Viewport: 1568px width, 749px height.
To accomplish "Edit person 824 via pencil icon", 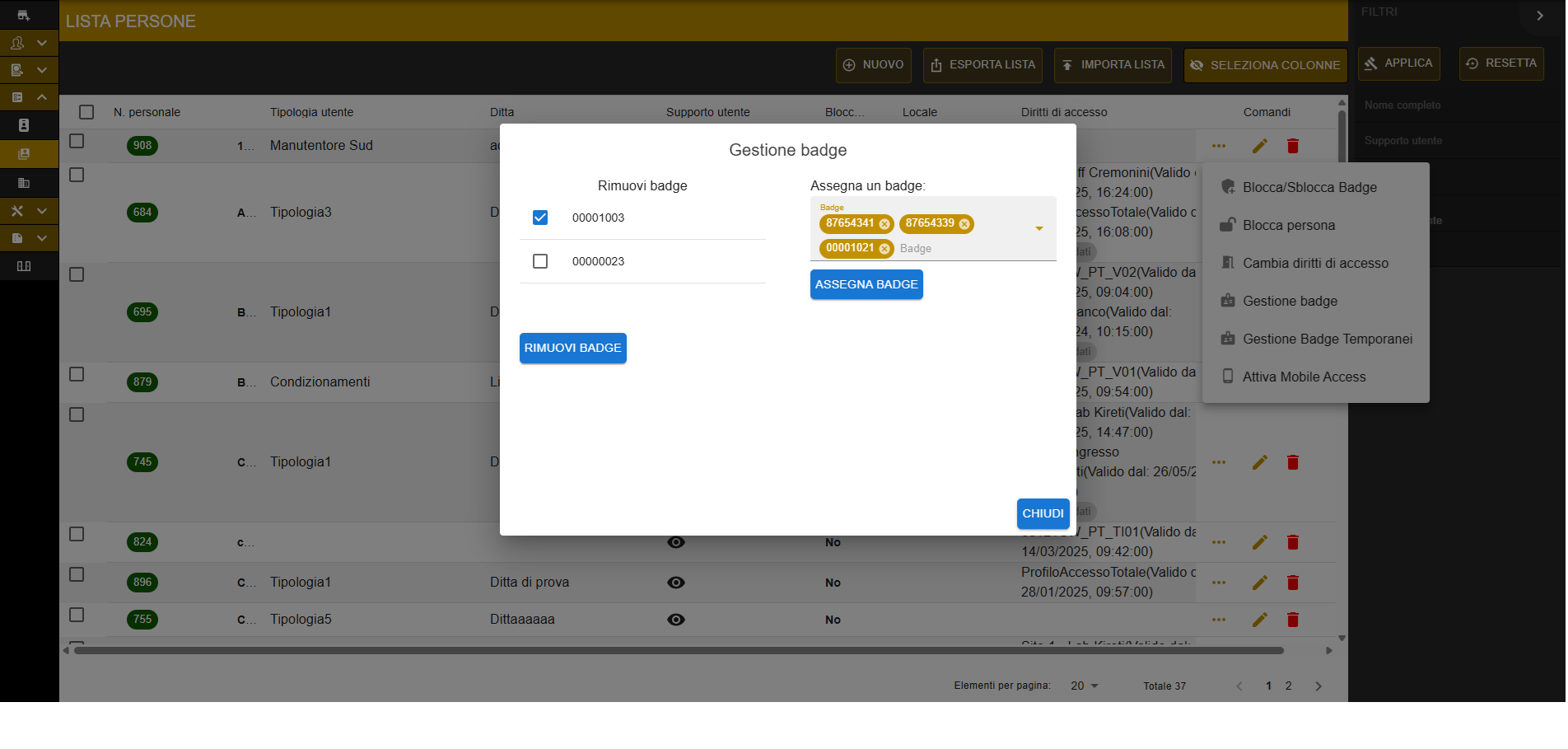I will (1260, 542).
